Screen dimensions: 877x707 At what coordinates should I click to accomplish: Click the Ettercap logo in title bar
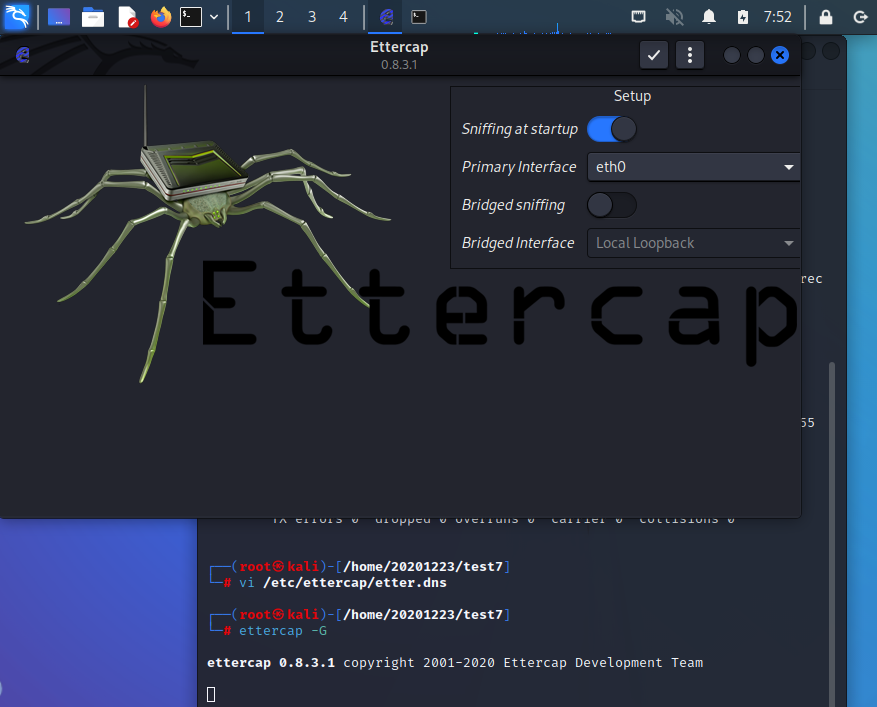22,54
